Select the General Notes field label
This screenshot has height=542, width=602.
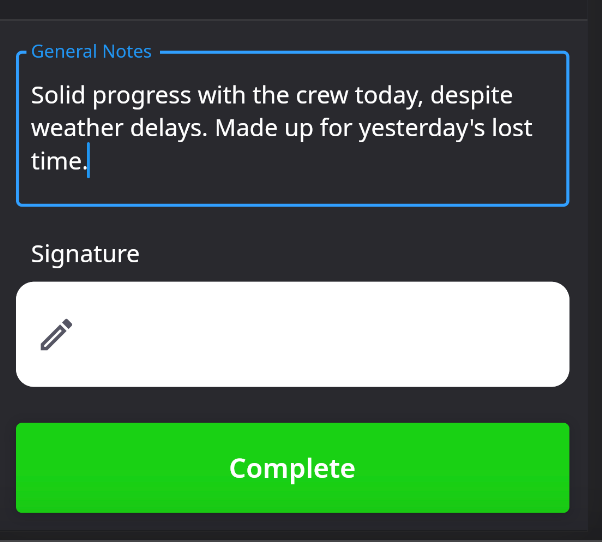click(x=91, y=51)
